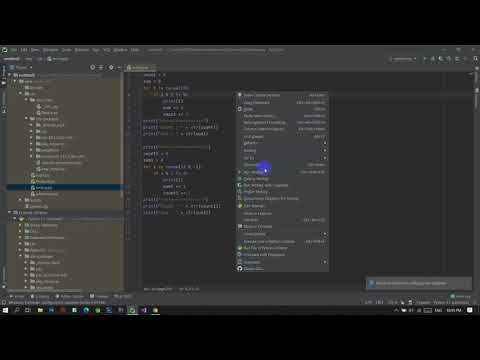Choose the Generate entry in context menu
This screenshot has height=360, width=480.
pyautogui.click(x=282, y=165)
